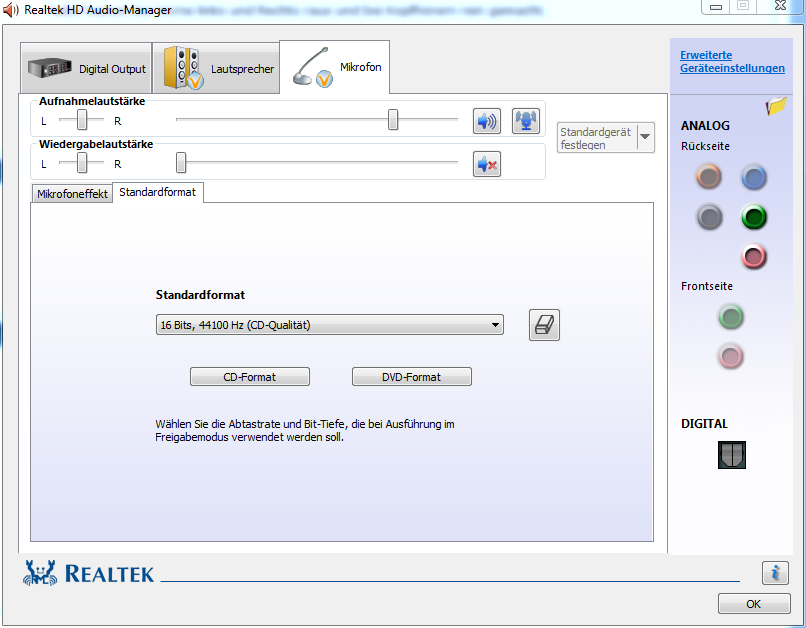Click the Realtek crab logo
806x628 pixels.
tap(39, 572)
